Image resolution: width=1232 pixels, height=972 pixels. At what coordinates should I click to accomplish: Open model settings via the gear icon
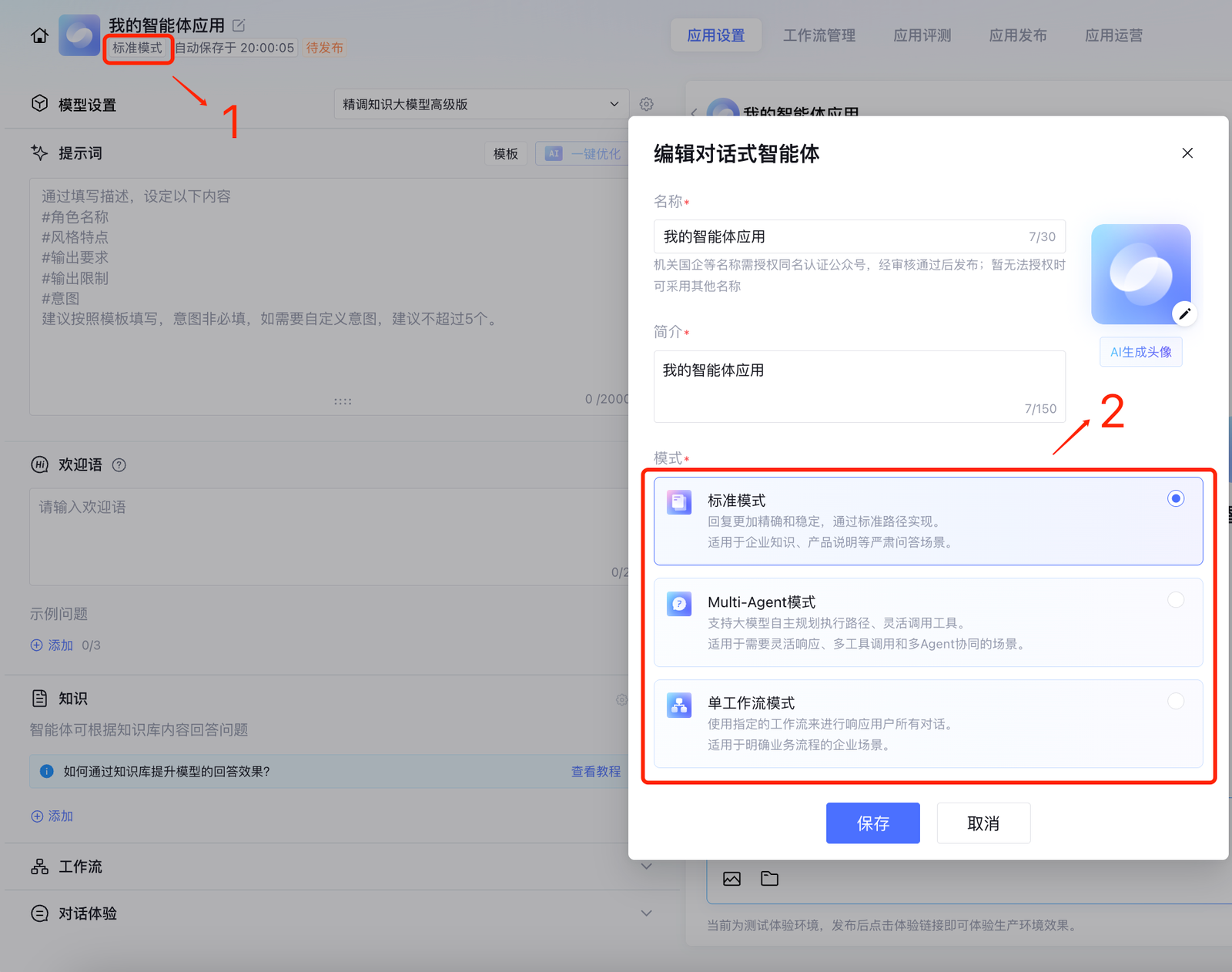click(646, 104)
